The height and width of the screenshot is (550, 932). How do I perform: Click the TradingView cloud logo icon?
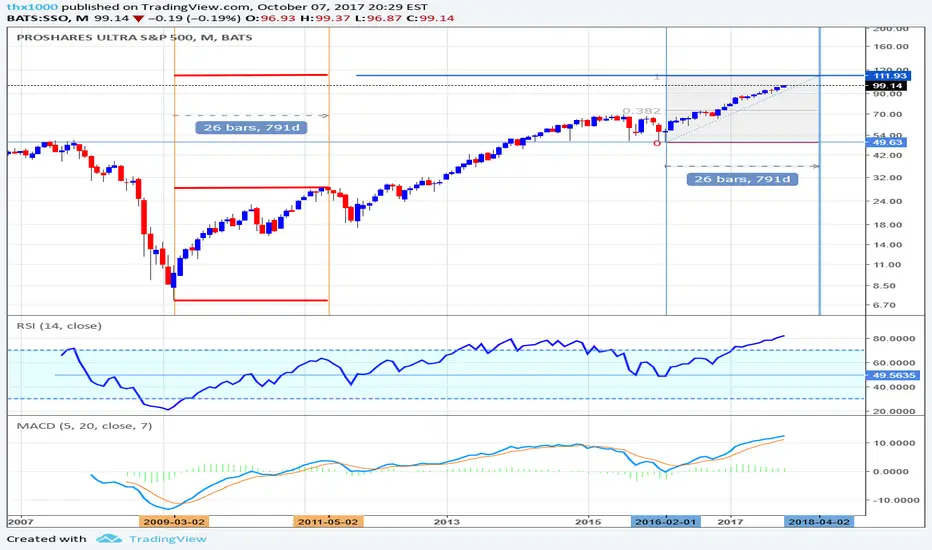pyautogui.click(x=109, y=539)
